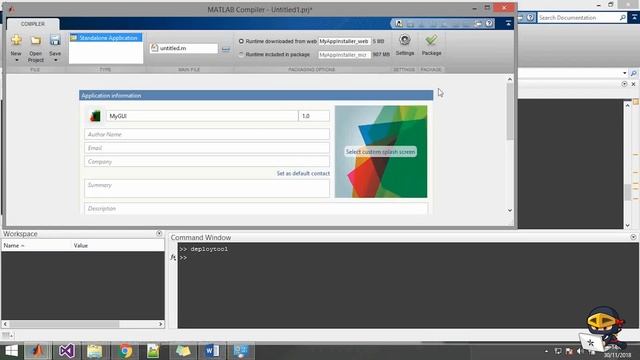Click the help icon in Compiler quick-access bar
The image size is (640, 360).
coord(489,24)
